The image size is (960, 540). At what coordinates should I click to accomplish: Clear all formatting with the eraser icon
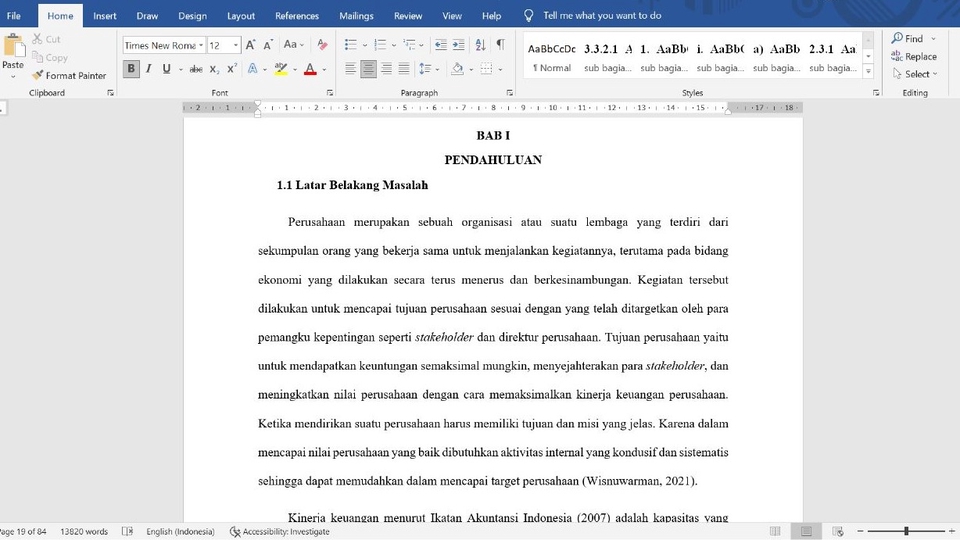coord(322,45)
